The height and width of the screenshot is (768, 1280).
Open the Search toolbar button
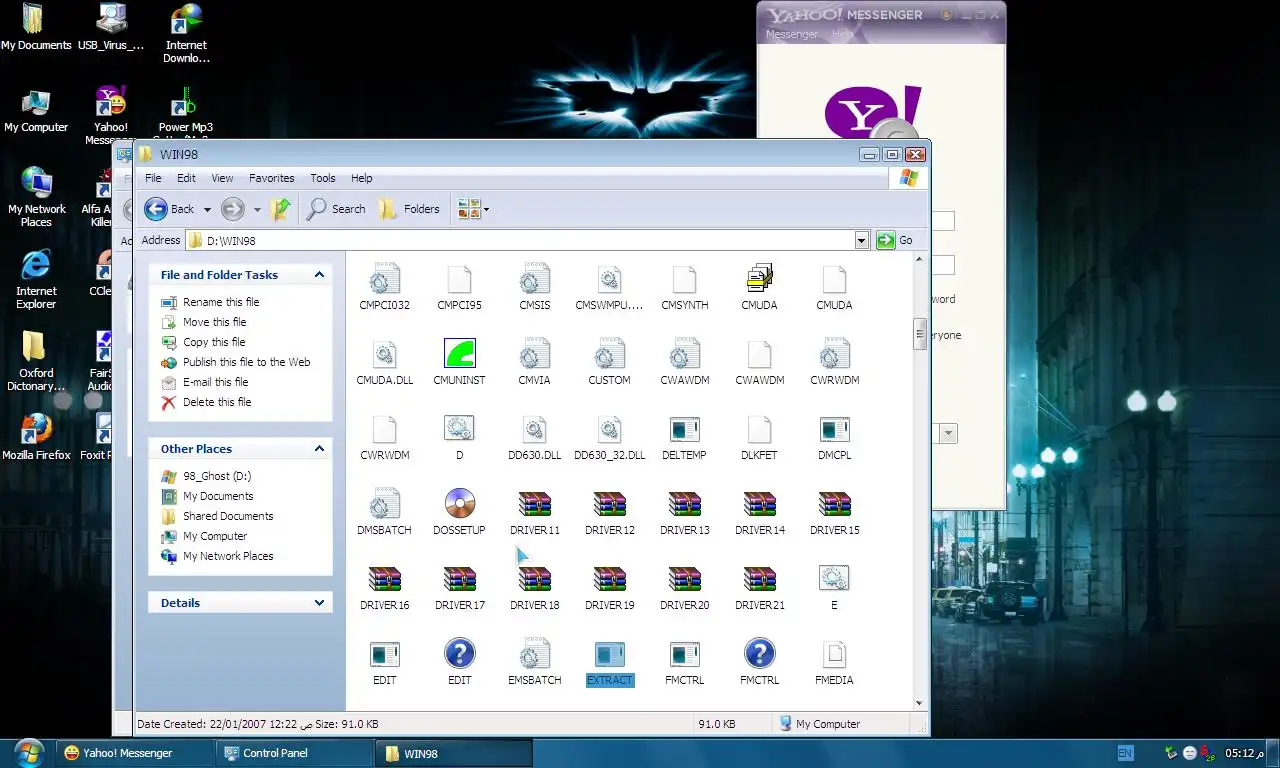[336, 209]
